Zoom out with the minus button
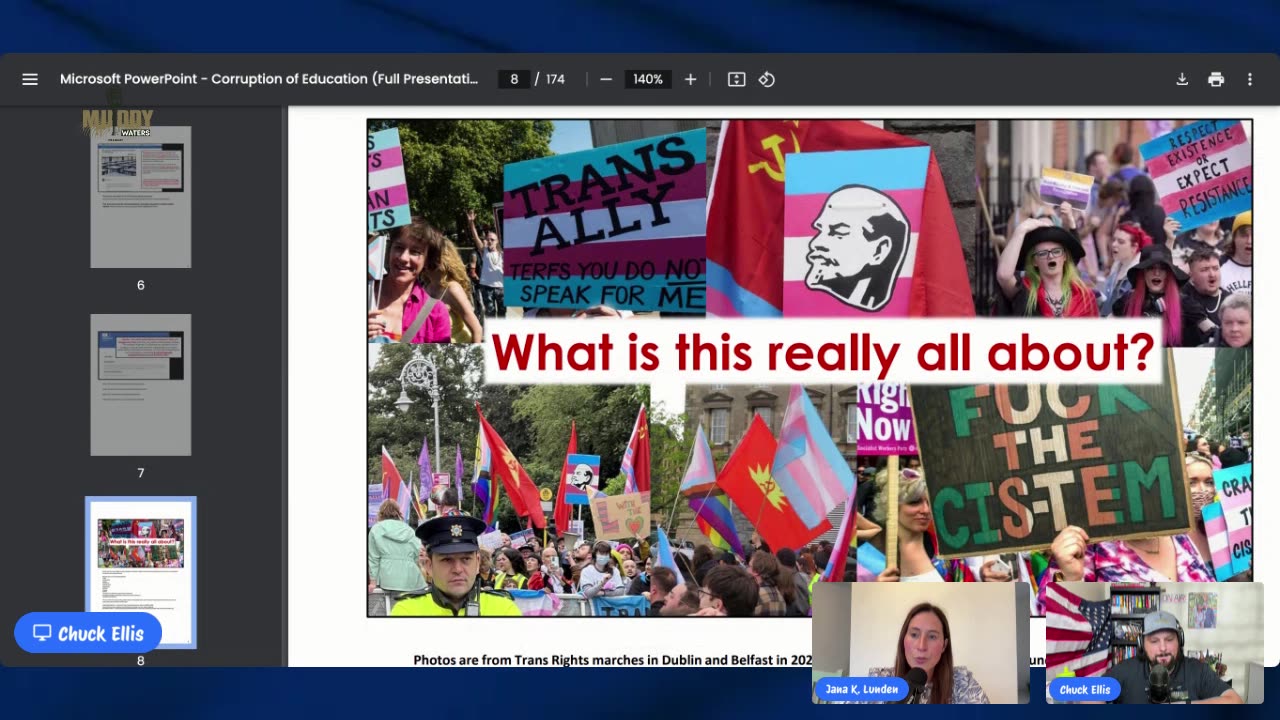The width and height of the screenshot is (1280, 720). (606, 79)
